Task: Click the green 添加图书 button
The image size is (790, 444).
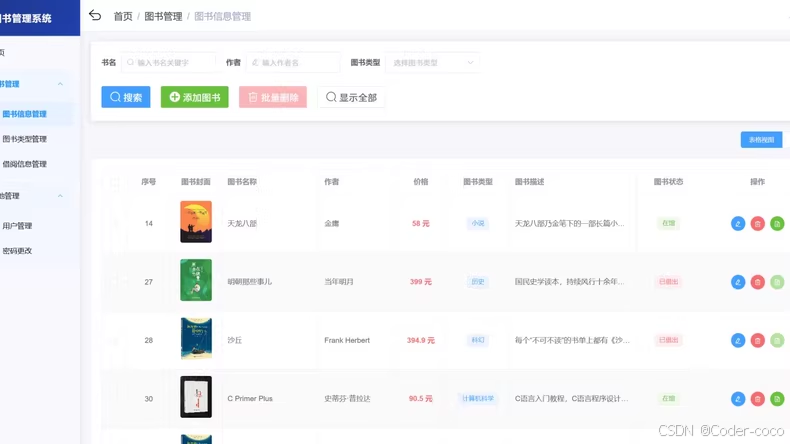Action: point(194,97)
